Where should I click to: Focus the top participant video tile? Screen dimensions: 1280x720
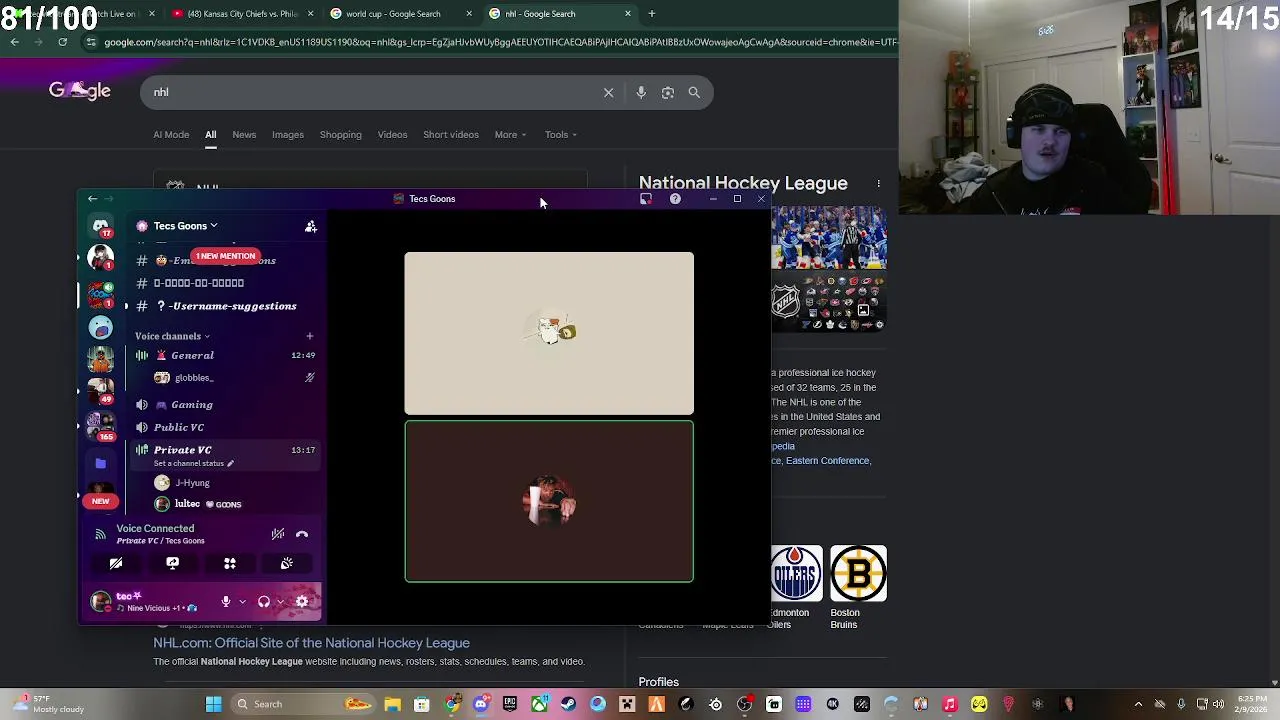[549, 333]
